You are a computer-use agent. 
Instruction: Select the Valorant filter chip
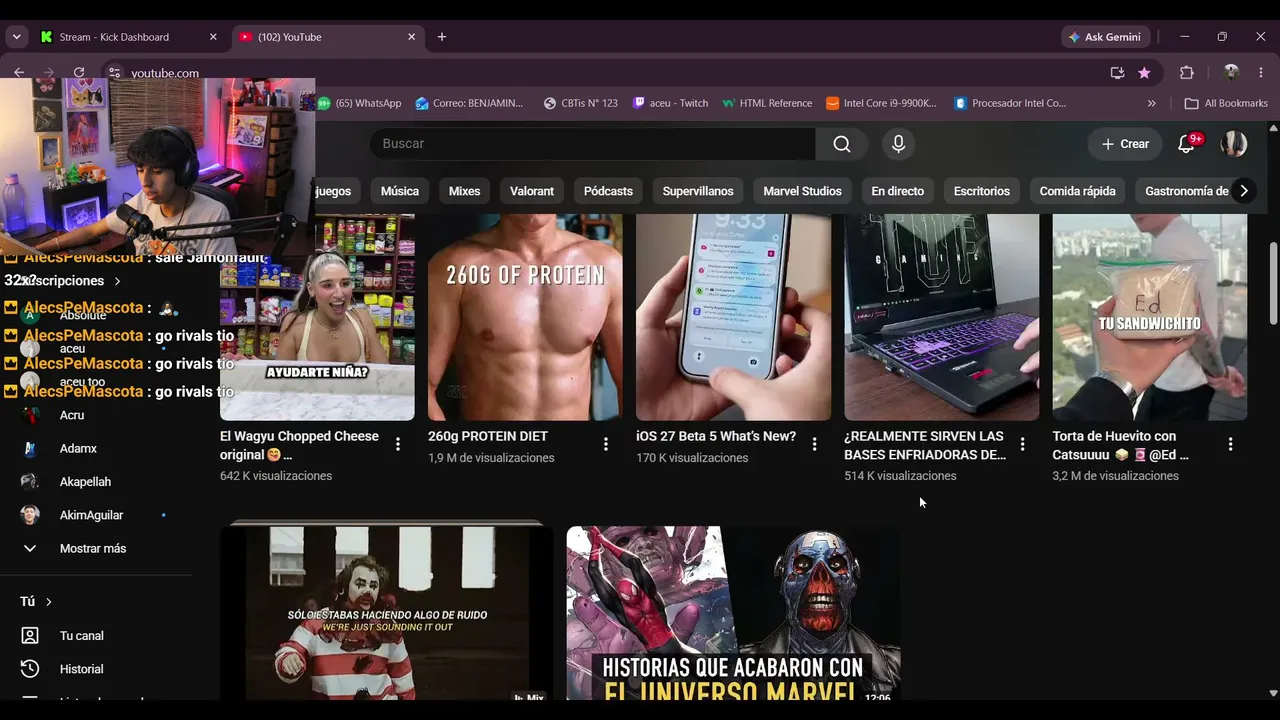click(532, 191)
